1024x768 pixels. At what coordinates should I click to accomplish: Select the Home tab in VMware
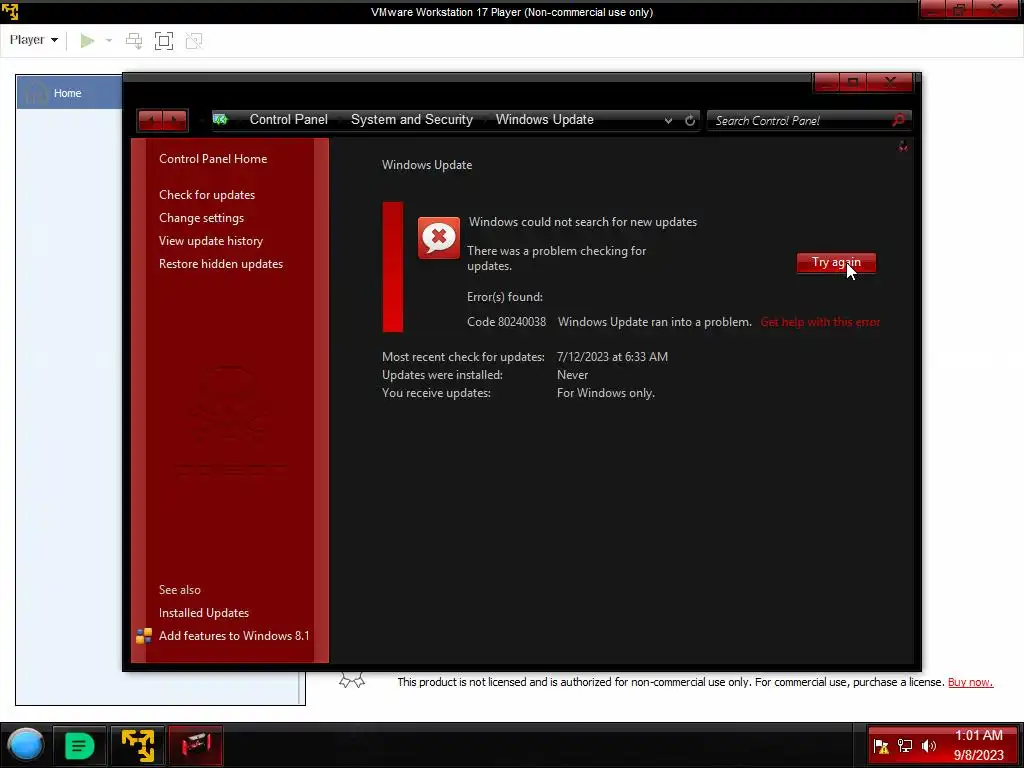point(69,93)
